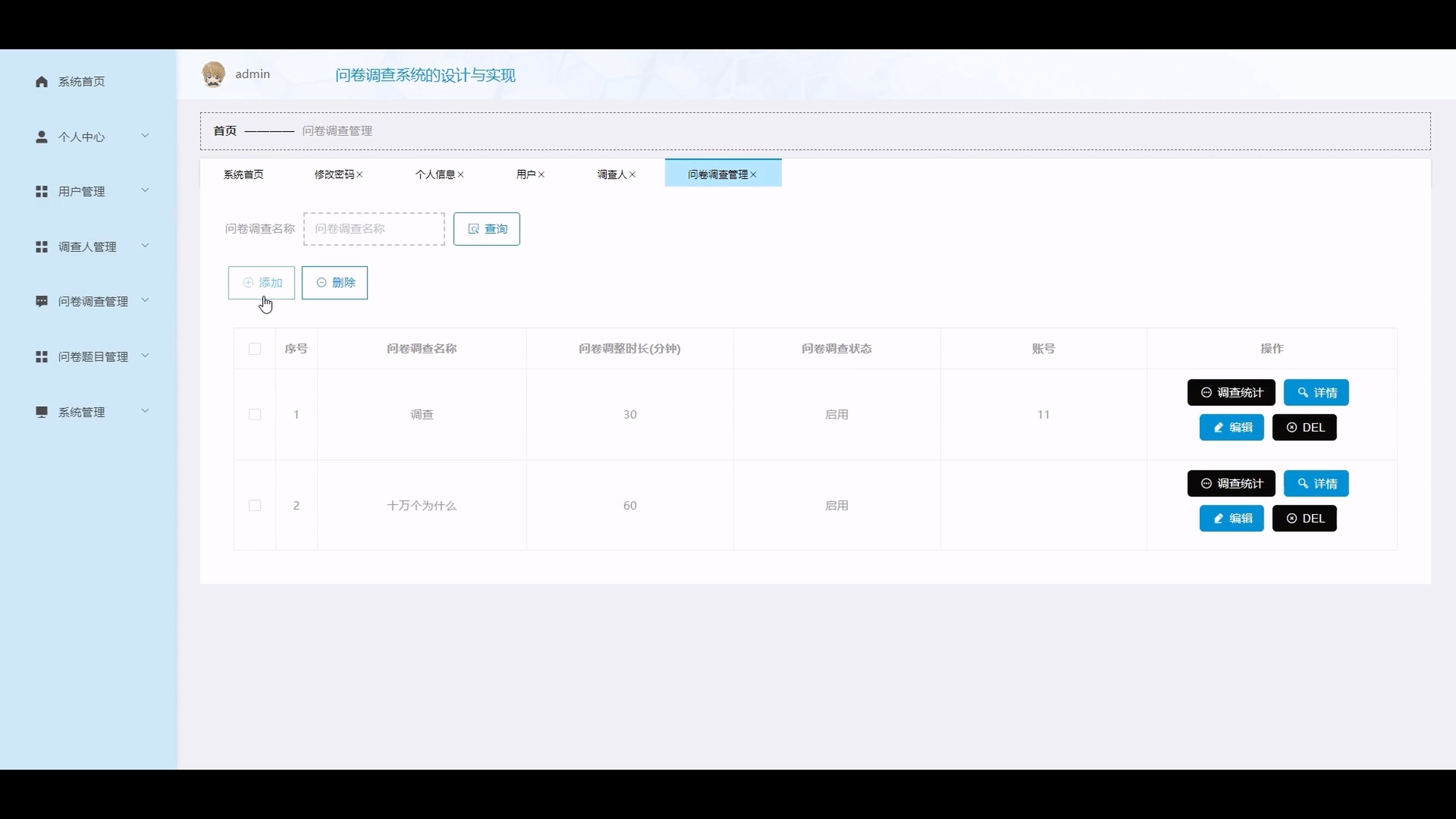This screenshot has height=819, width=1456.
Task: Click the 问卷调查名称 column header
Action: click(422, 349)
